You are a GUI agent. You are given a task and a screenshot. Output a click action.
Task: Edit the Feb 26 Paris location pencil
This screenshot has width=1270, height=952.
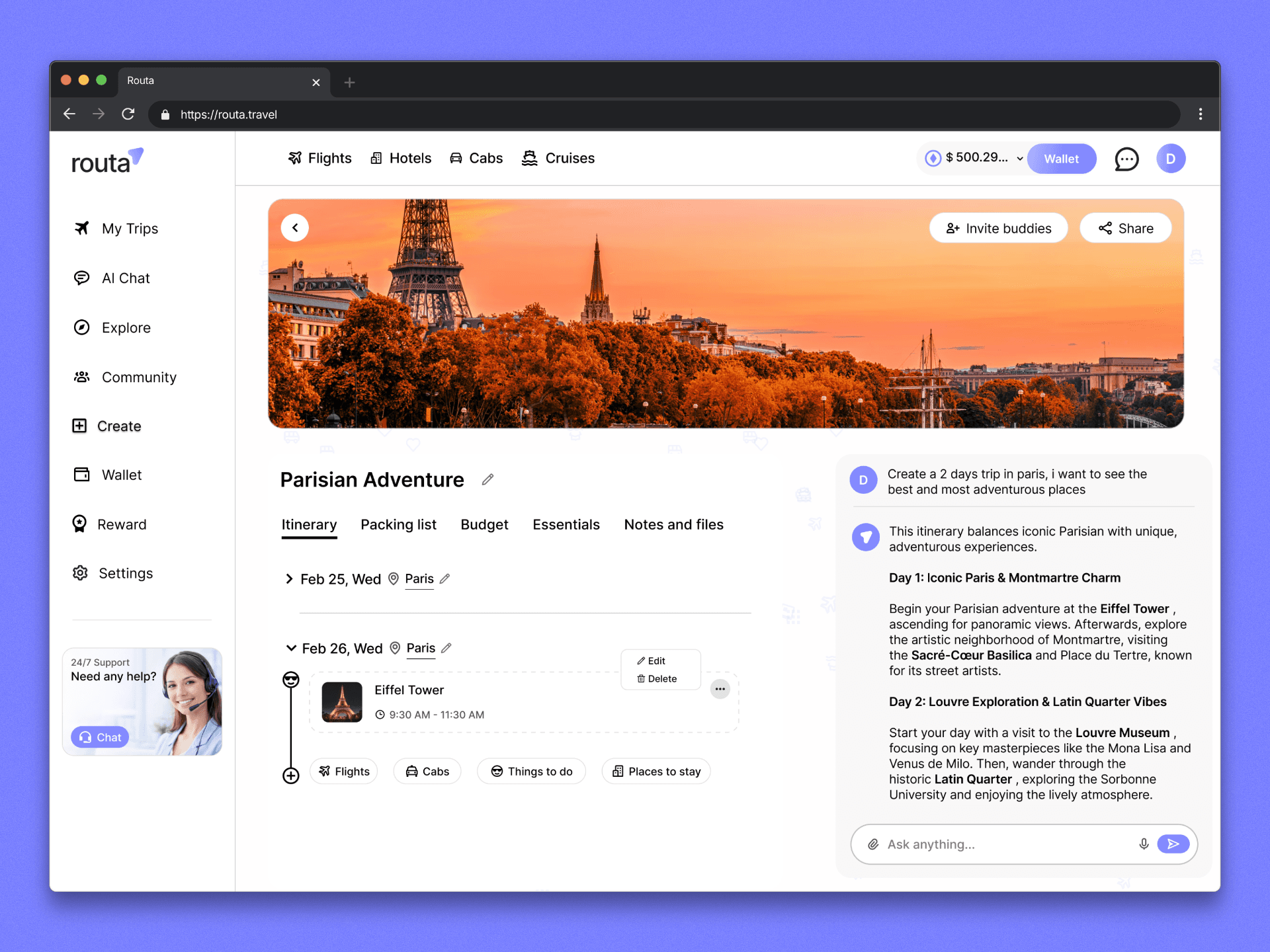[x=446, y=648]
